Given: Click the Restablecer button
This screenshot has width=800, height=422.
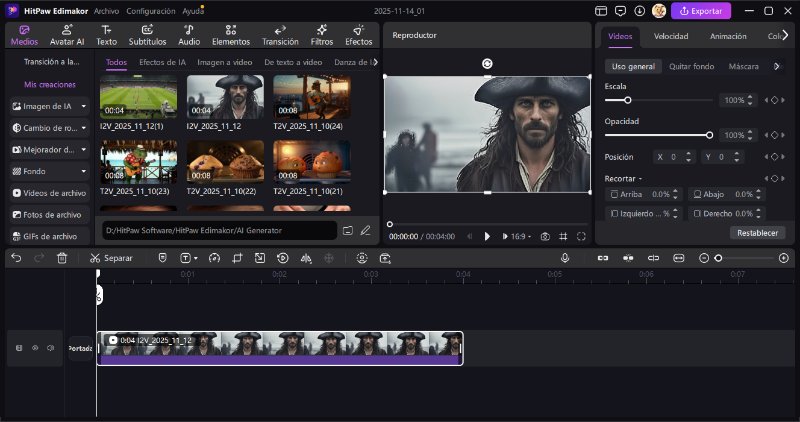Looking at the screenshot, I should [x=757, y=232].
